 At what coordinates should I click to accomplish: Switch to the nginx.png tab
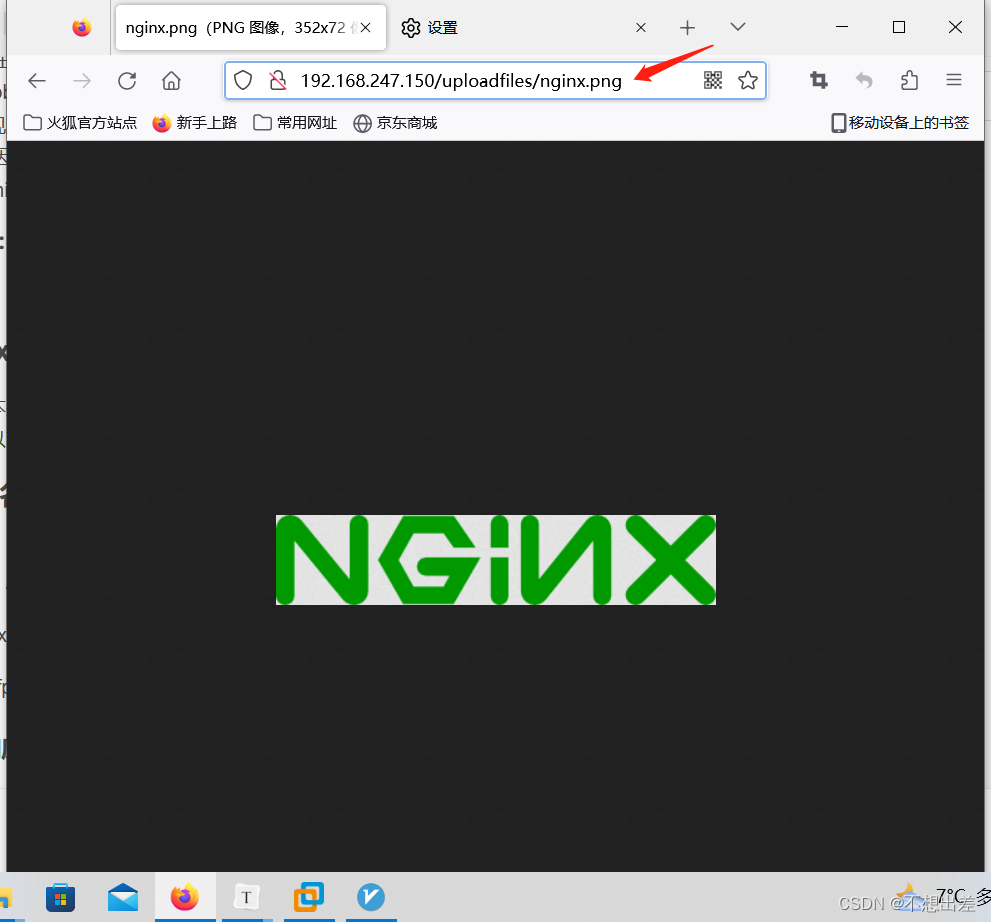tap(251, 28)
